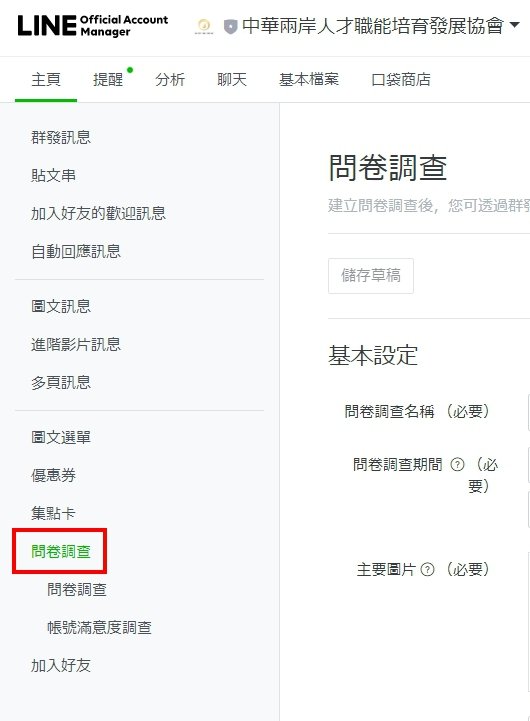Collapse the 問卷調查 sidebar section
Image resolution: width=530 pixels, height=721 pixels.
coord(61,551)
